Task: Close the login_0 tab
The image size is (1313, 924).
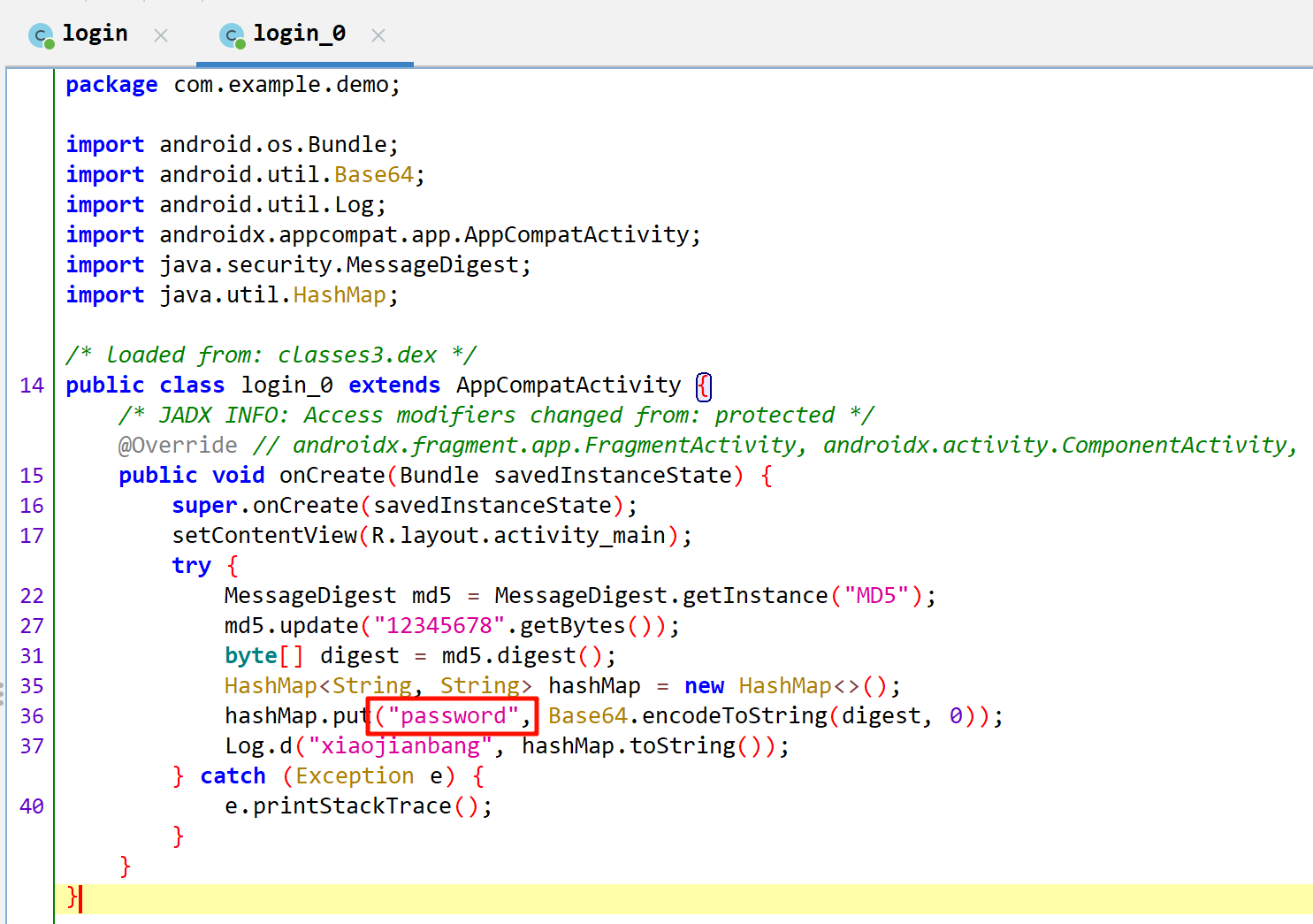Action: coord(378,35)
